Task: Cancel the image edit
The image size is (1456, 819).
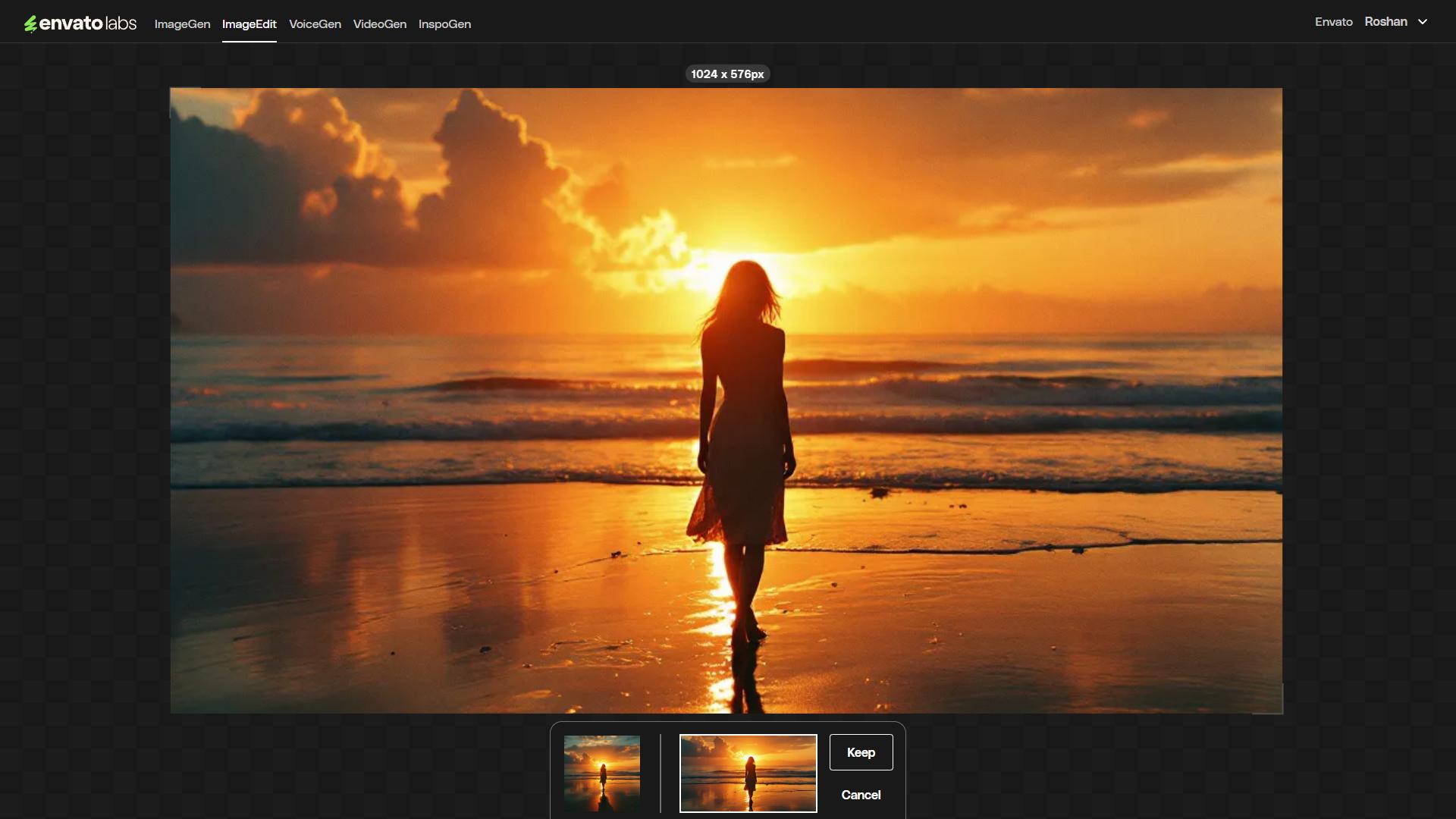Action: 861,795
